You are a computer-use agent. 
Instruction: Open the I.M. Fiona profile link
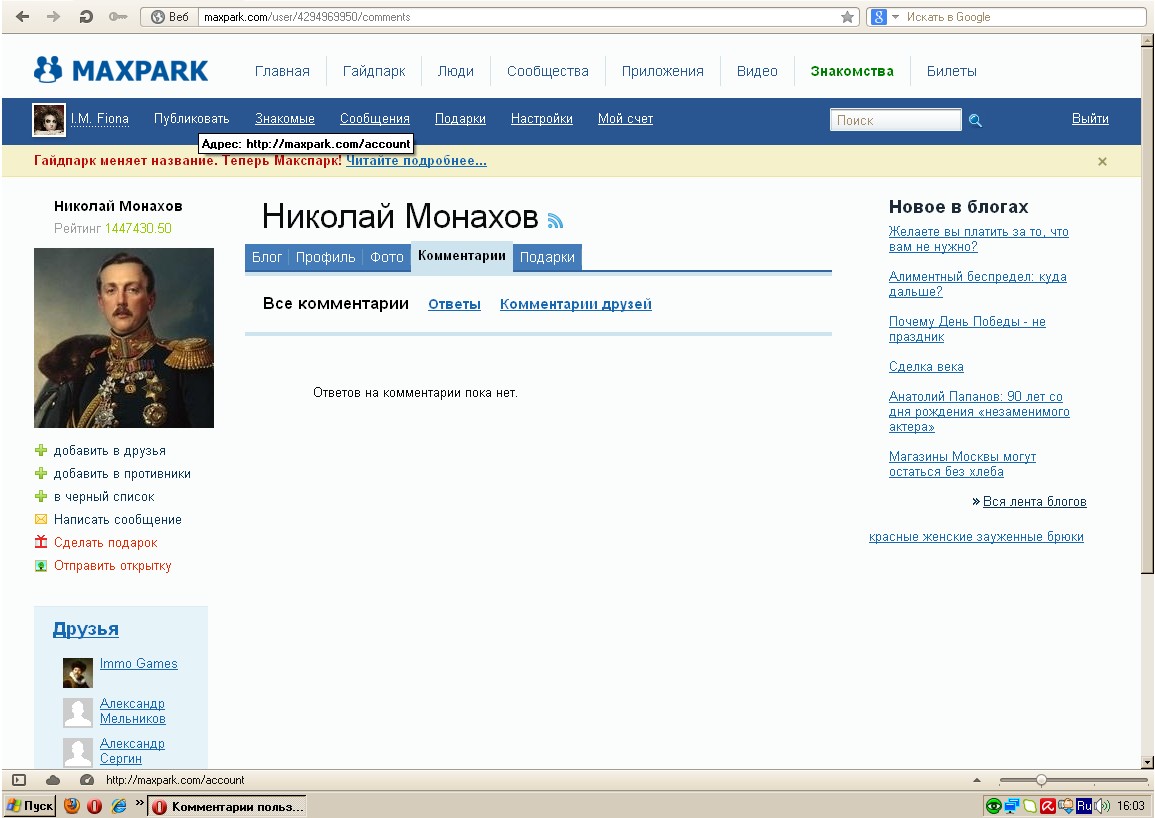(x=99, y=119)
